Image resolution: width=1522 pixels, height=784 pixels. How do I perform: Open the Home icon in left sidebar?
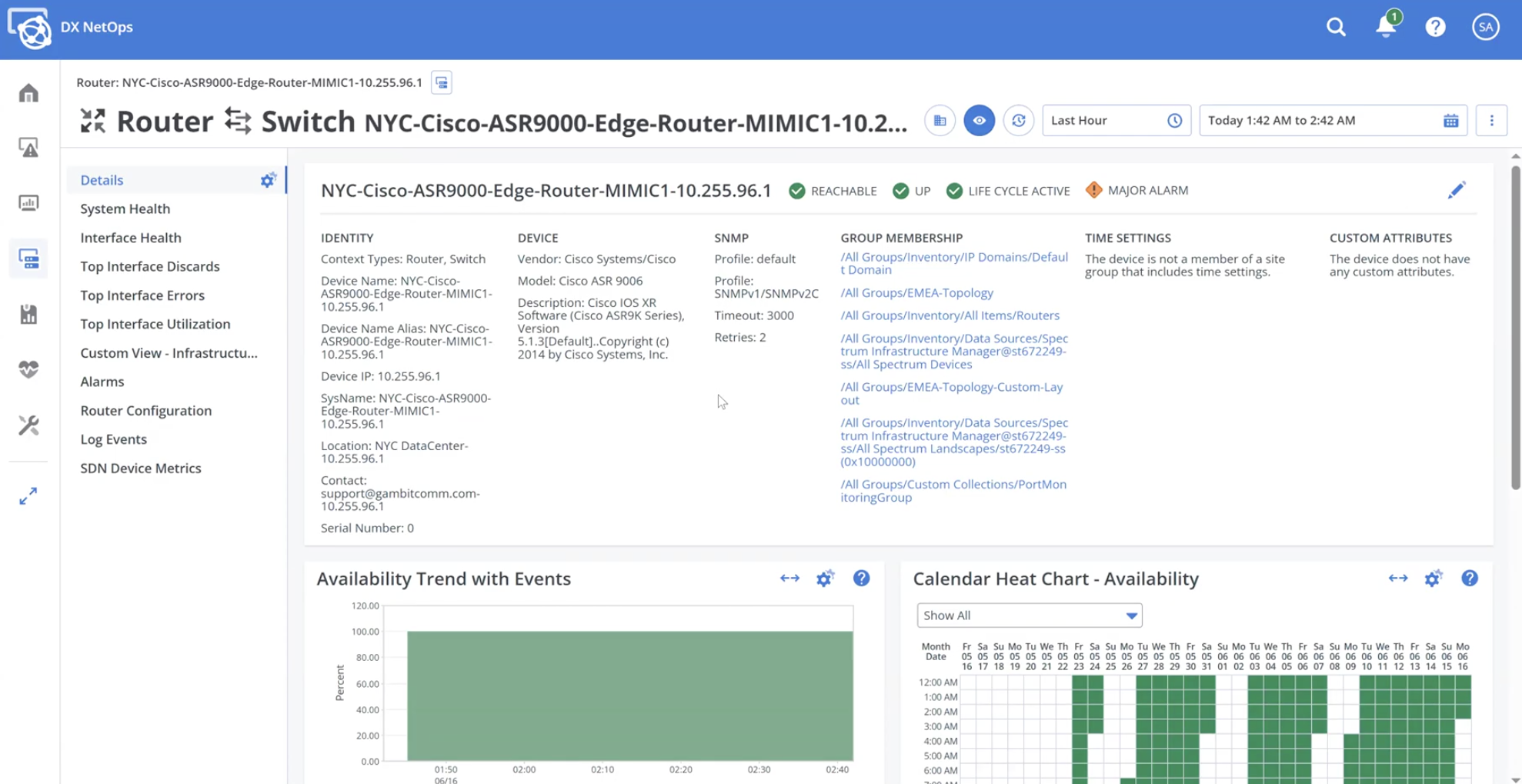tap(29, 93)
